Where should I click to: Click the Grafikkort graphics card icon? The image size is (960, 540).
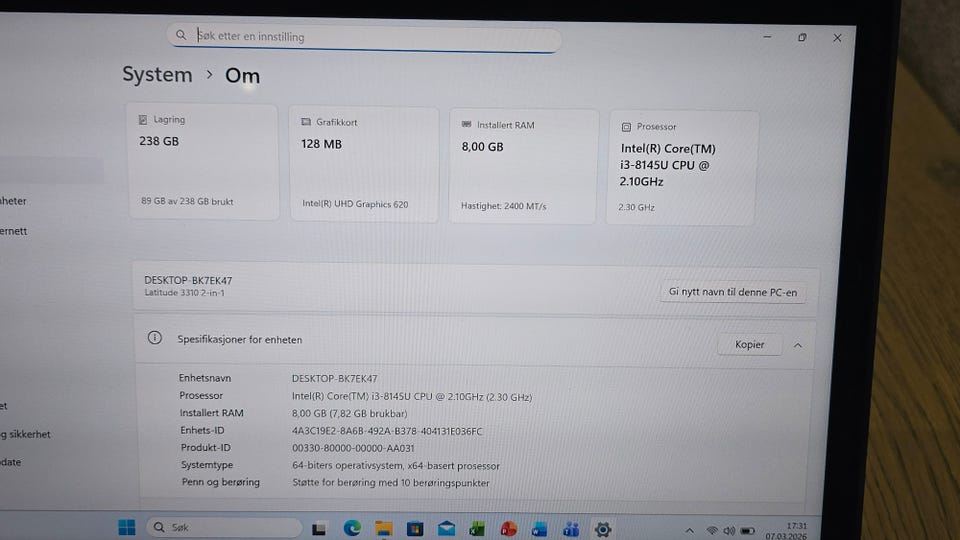306,122
